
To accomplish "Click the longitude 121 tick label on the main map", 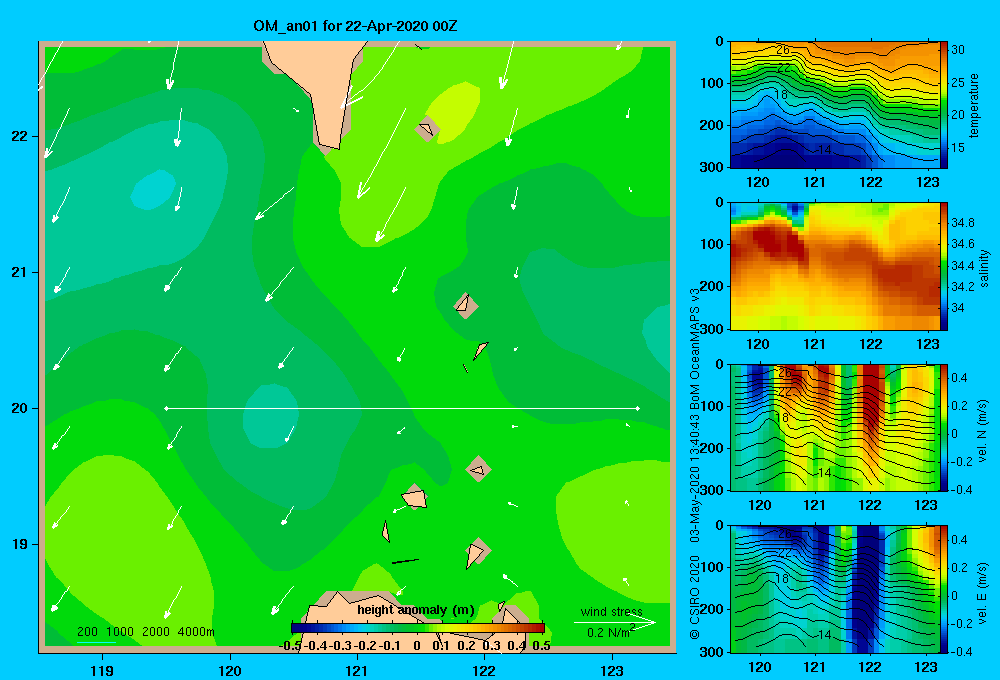I will click(357, 671).
